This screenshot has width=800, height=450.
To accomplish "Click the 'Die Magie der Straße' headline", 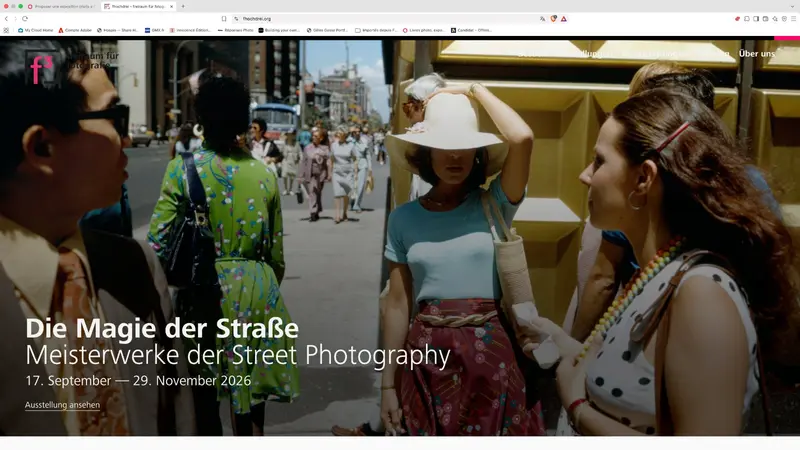I will pos(162,329).
